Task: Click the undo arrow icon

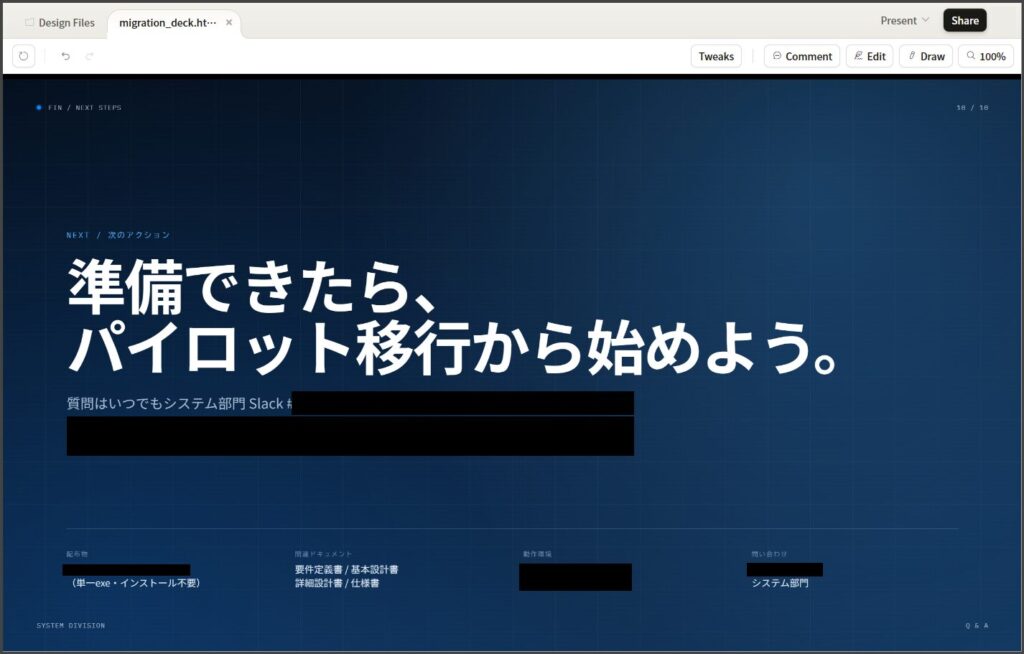Action: pyautogui.click(x=66, y=56)
